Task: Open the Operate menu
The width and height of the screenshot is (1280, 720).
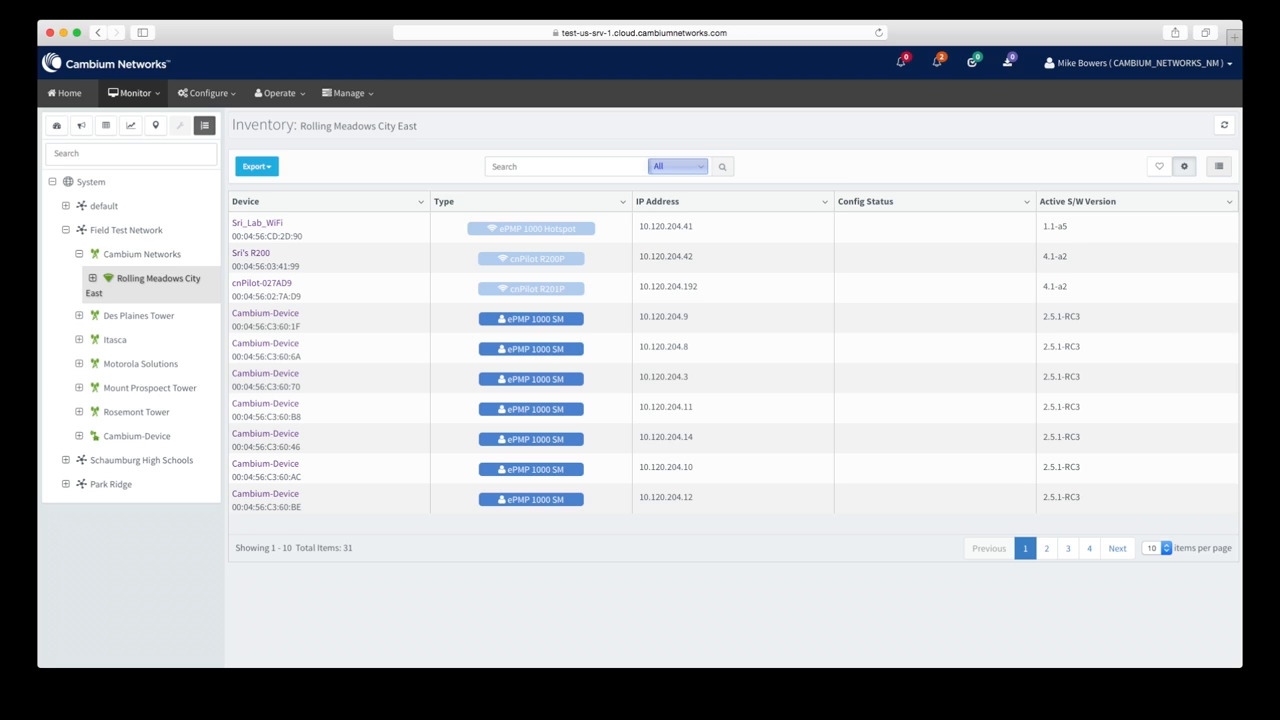Action: pos(280,93)
